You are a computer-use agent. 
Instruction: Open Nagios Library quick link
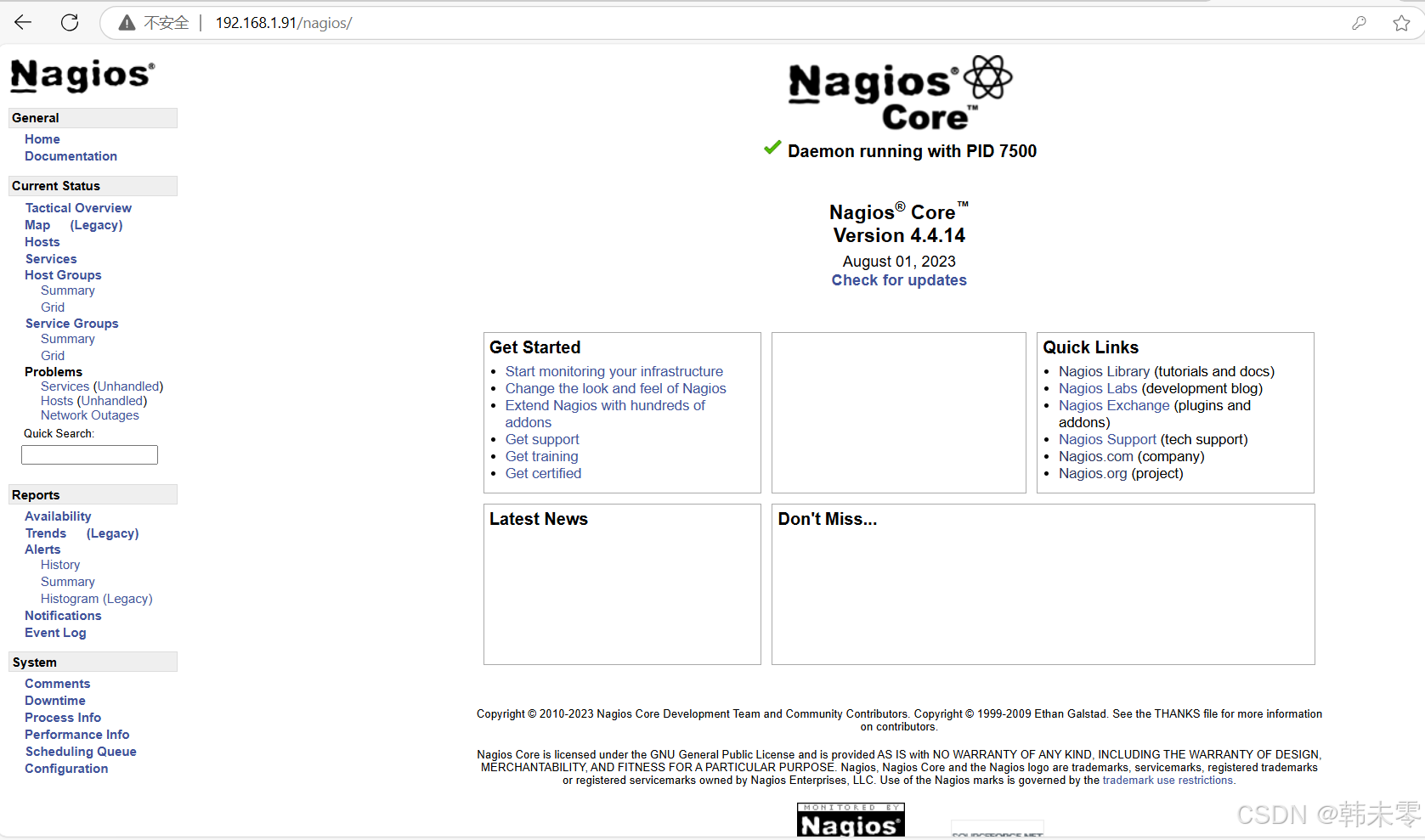1104,371
